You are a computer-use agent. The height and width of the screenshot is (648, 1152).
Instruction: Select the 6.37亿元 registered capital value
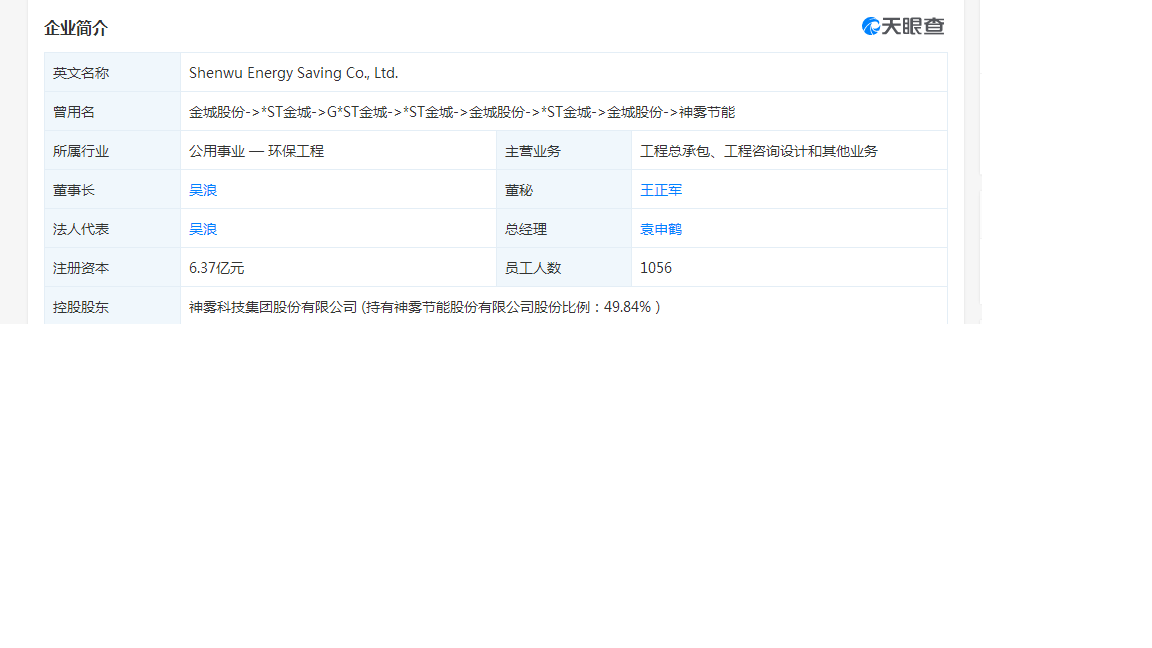point(217,268)
